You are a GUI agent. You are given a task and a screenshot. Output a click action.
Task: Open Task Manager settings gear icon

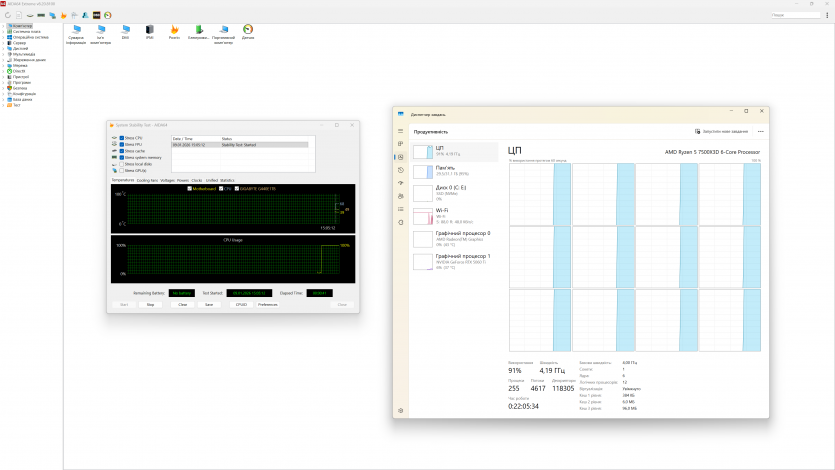click(x=401, y=411)
